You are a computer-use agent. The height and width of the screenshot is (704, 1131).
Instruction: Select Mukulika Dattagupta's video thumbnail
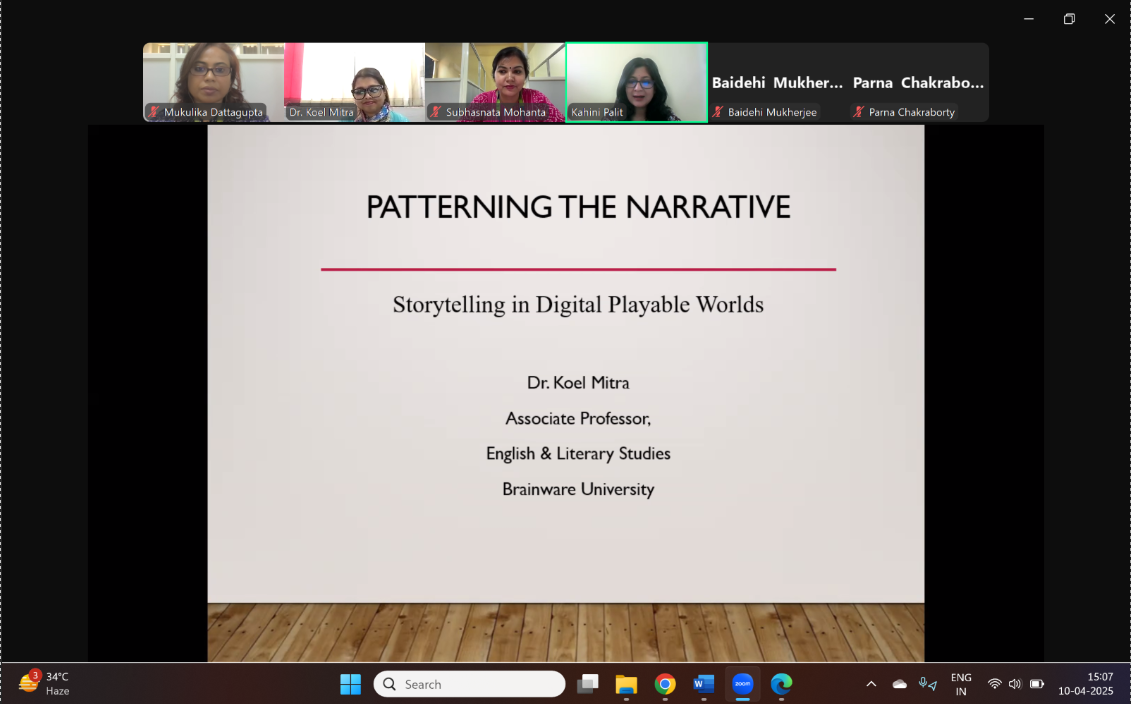214,82
